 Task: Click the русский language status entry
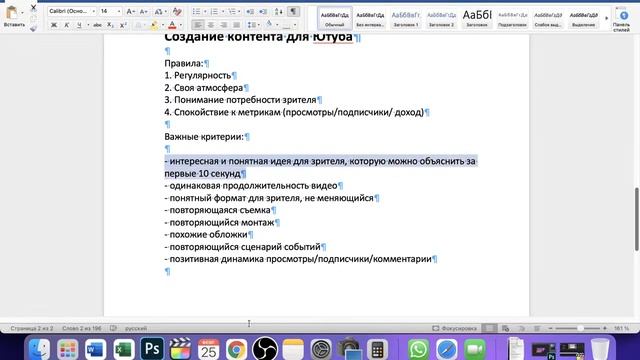(136, 328)
